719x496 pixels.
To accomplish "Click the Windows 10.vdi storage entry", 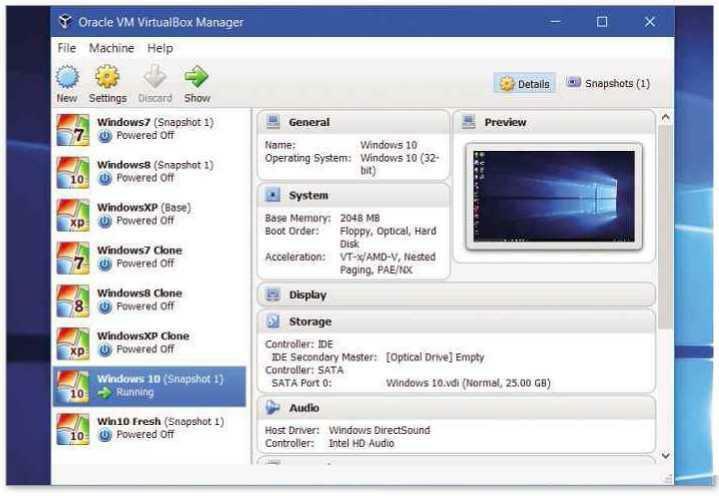I will [468, 383].
